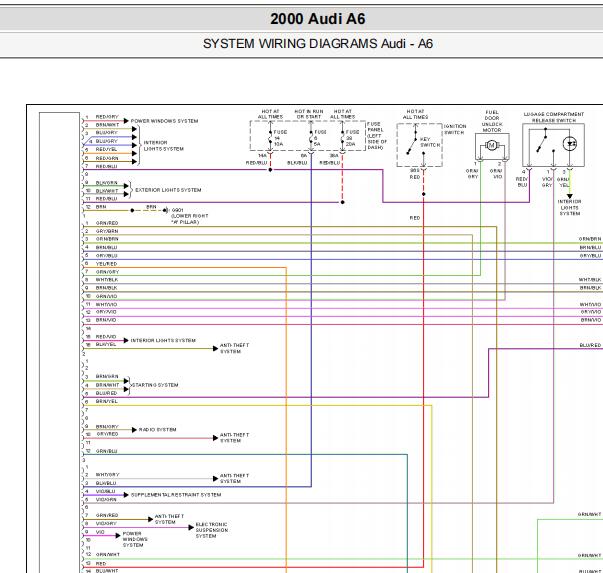
Task: Click the 'GRN/BLU' pin 12 wire label
Action: click(107, 451)
